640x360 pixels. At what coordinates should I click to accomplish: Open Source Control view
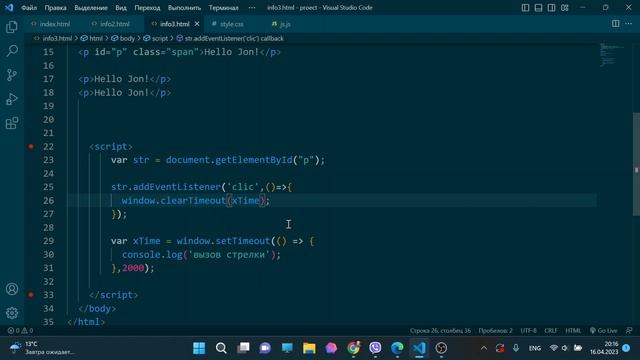point(12,75)
